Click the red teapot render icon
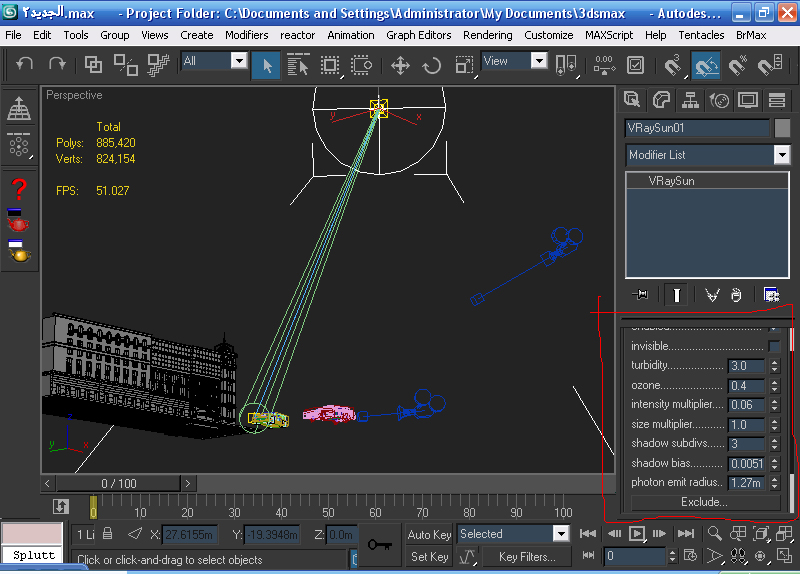 pyautogui.click(x=18, y=220)
